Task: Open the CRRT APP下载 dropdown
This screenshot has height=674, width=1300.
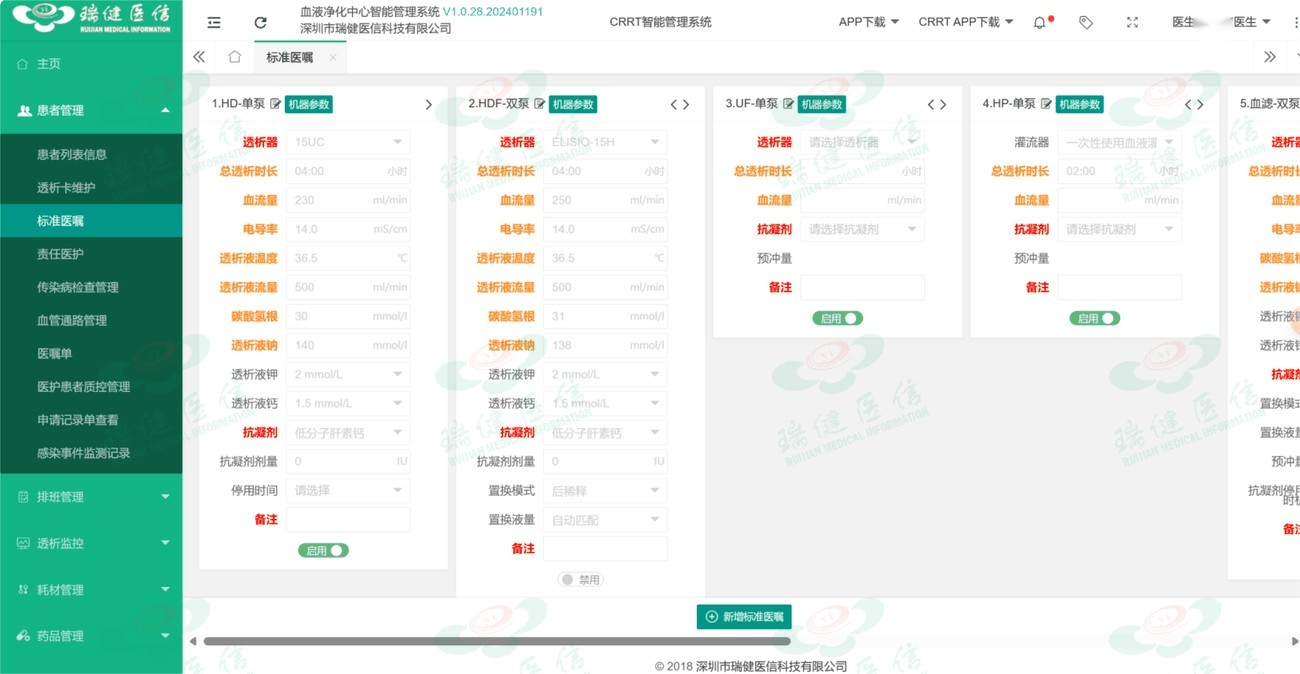Action: tap(965, 22)
